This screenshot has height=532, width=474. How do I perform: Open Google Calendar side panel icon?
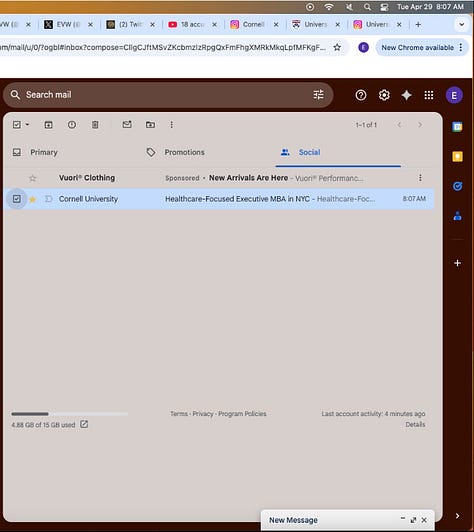tap(457, 127)
